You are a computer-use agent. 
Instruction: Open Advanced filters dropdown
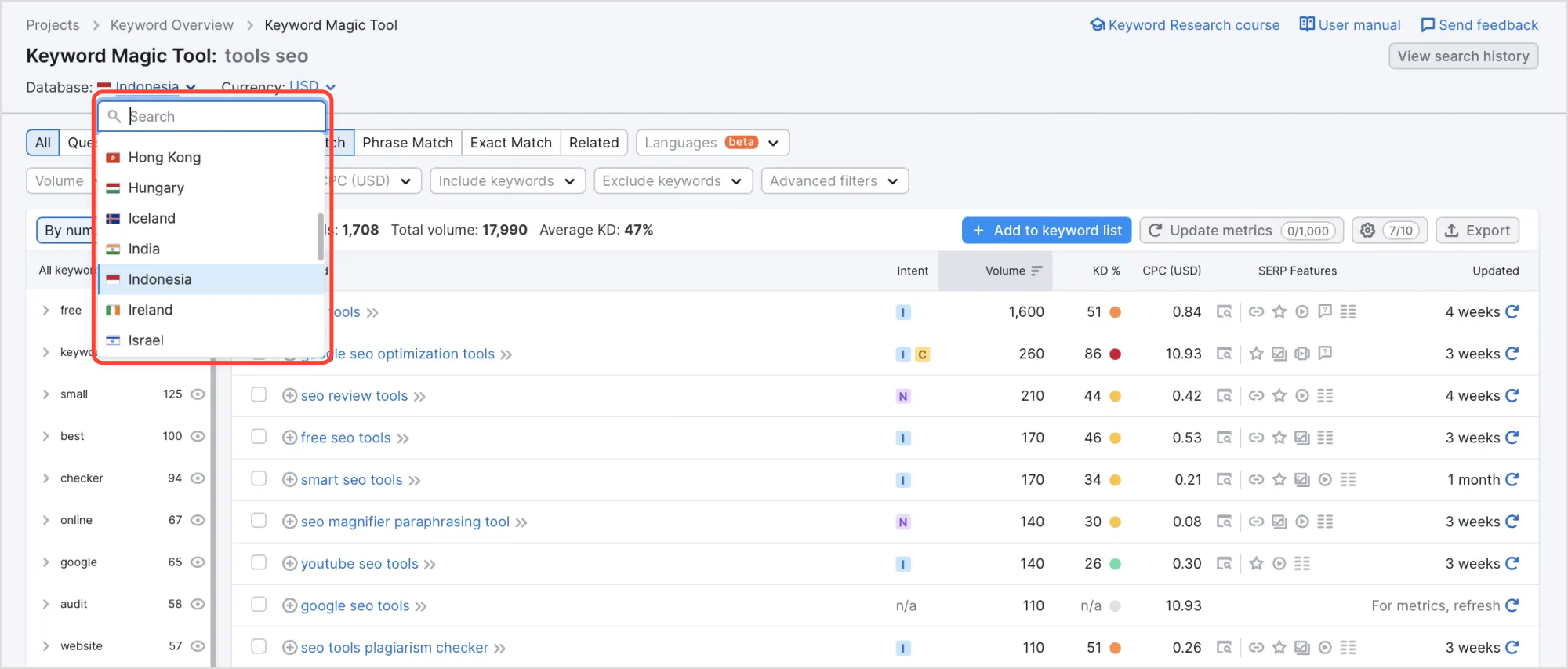(x=834, y=181)
